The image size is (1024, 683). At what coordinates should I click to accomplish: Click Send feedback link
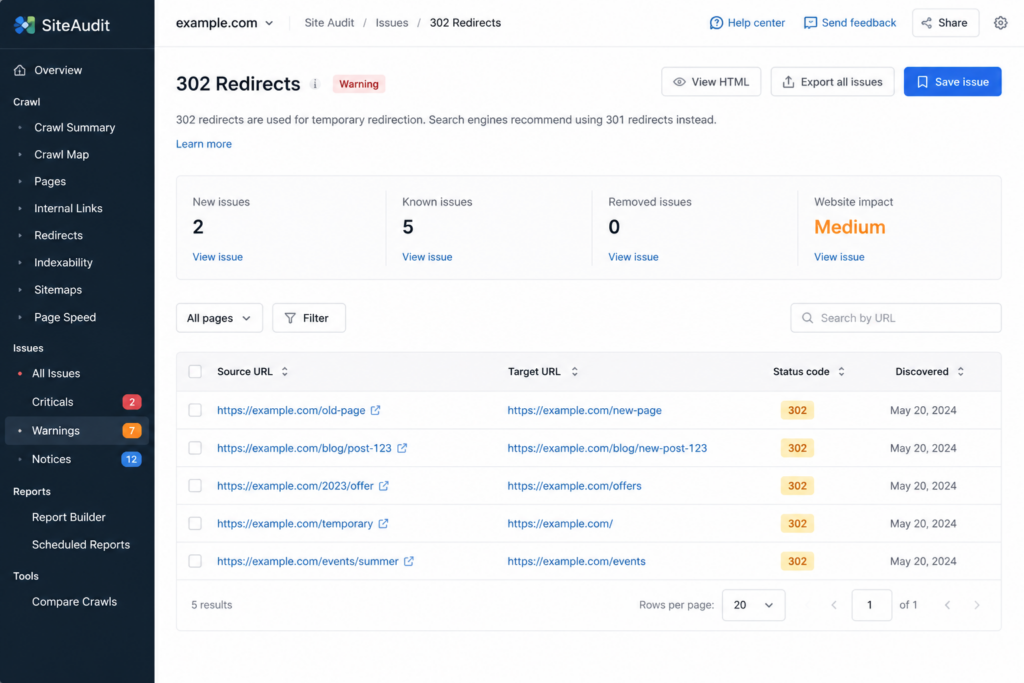click(850, 23)
